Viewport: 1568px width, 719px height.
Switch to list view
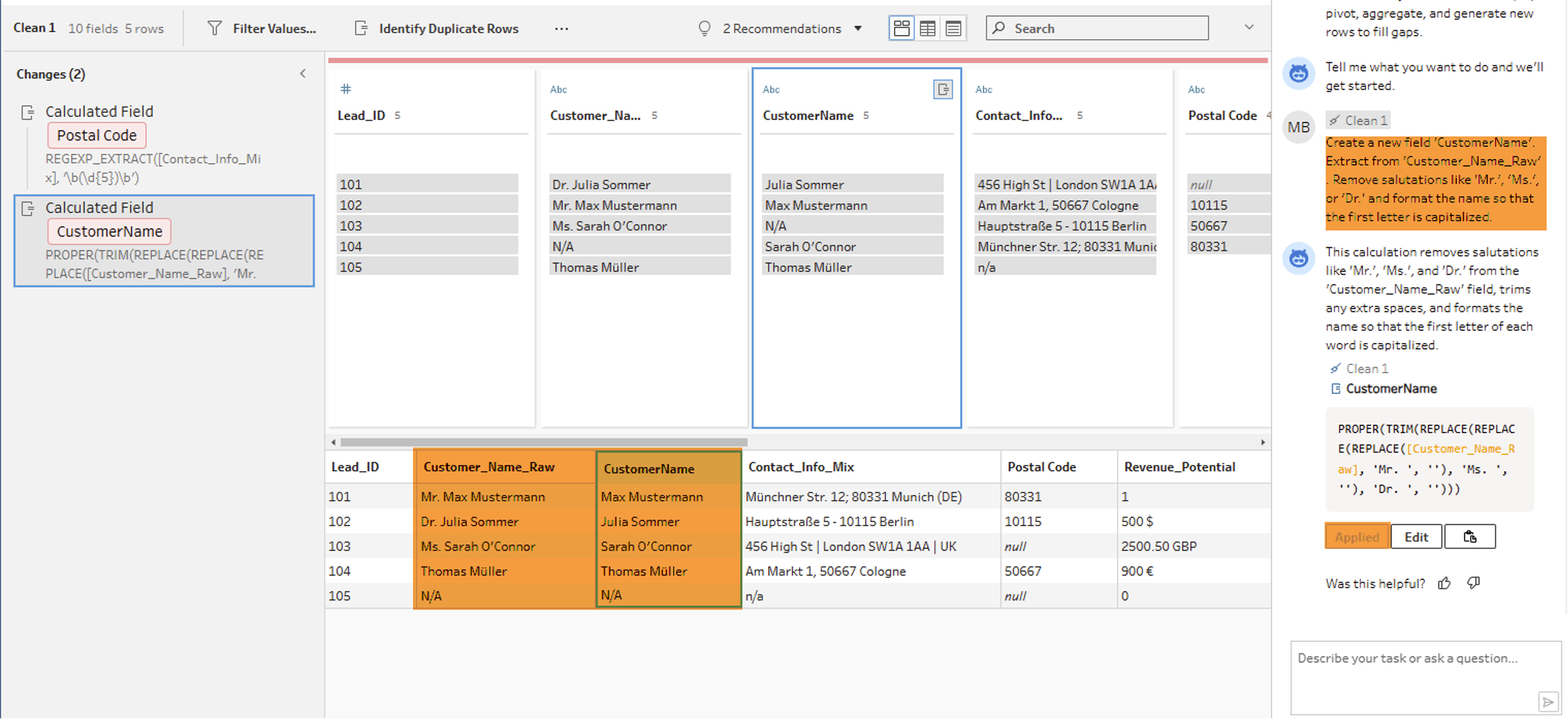(953, 28)
